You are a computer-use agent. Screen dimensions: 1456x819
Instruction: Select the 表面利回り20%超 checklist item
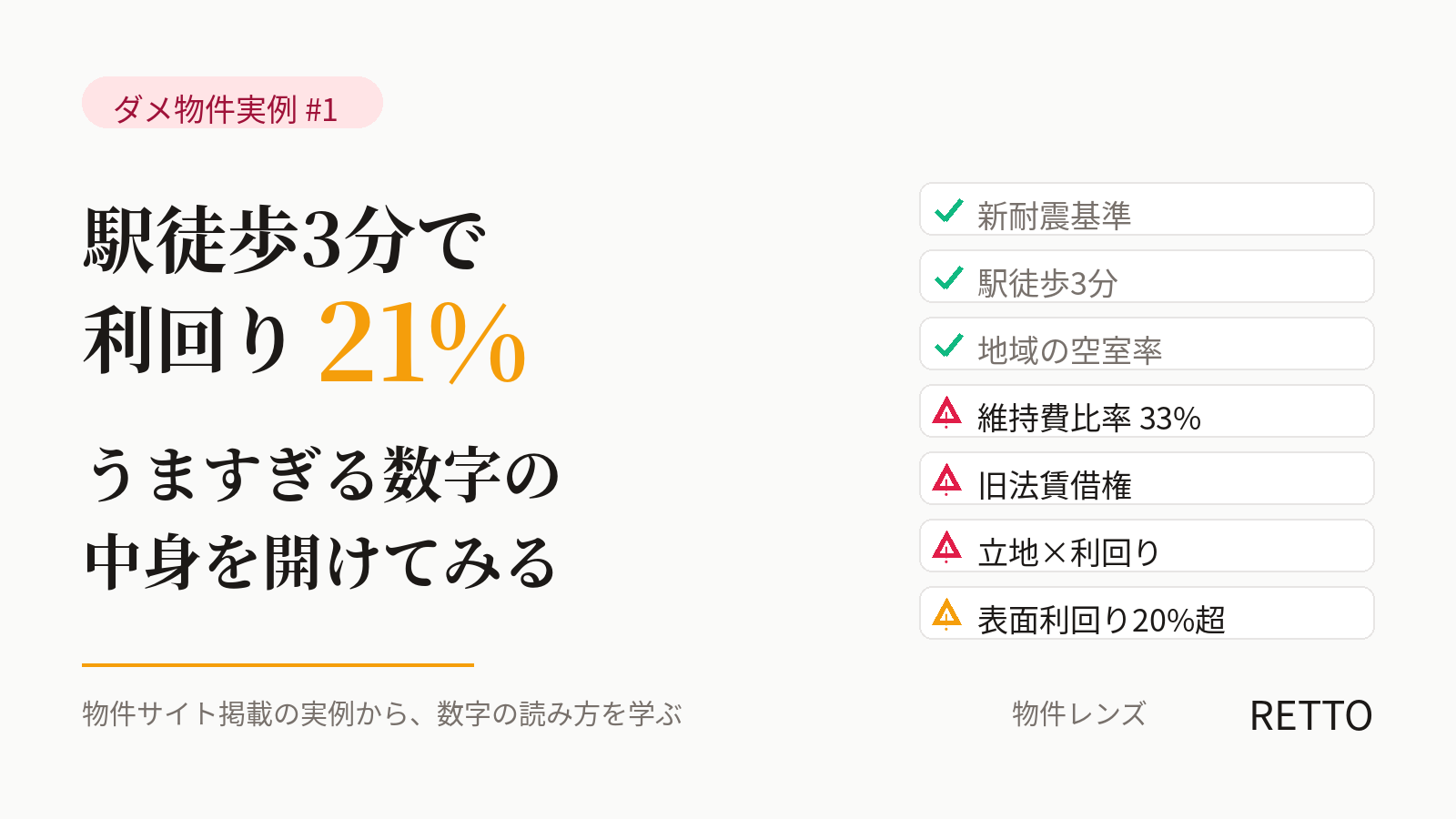click(x=1147, y=613)
